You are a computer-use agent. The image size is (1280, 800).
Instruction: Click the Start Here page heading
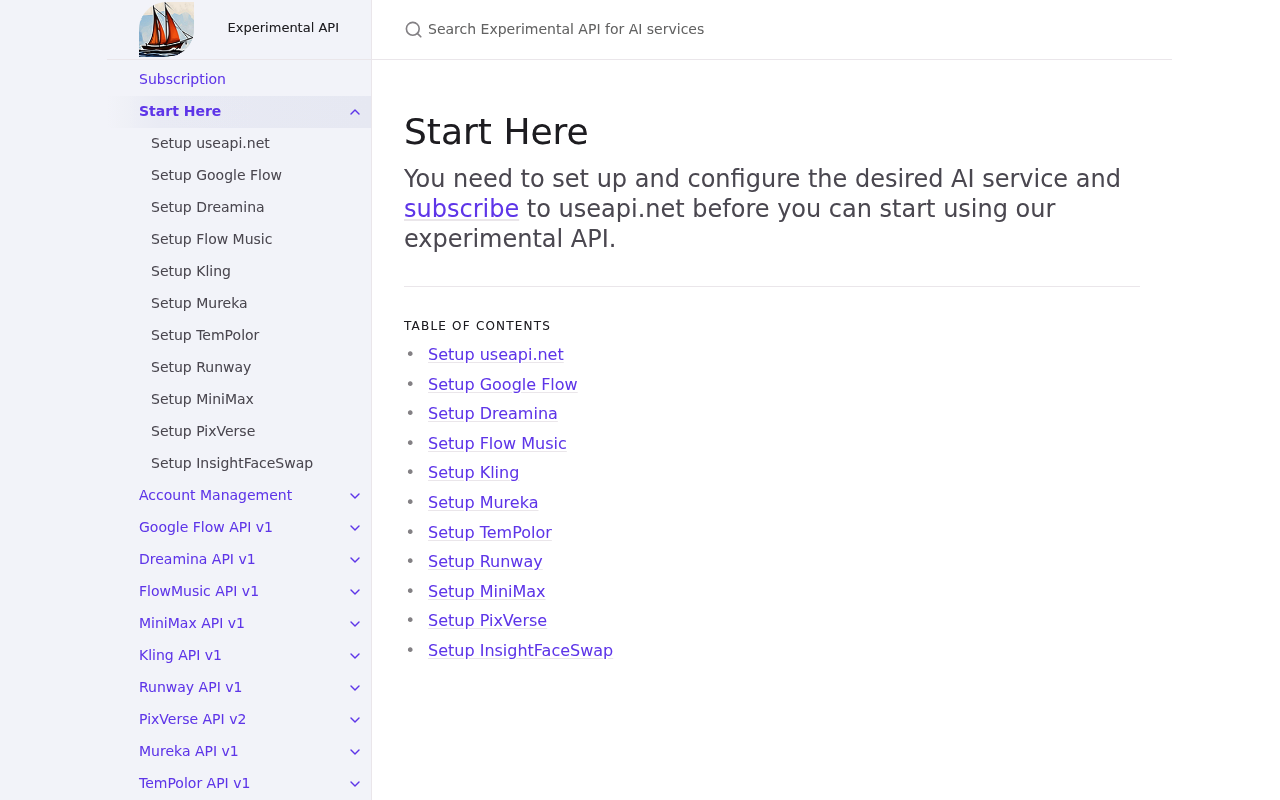(x=496, y=132)
